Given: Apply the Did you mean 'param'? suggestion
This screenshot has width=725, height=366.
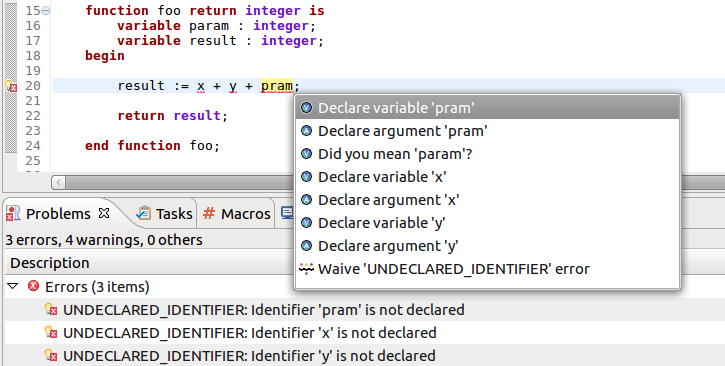Looking at the screenshot, I should [487, 154].
